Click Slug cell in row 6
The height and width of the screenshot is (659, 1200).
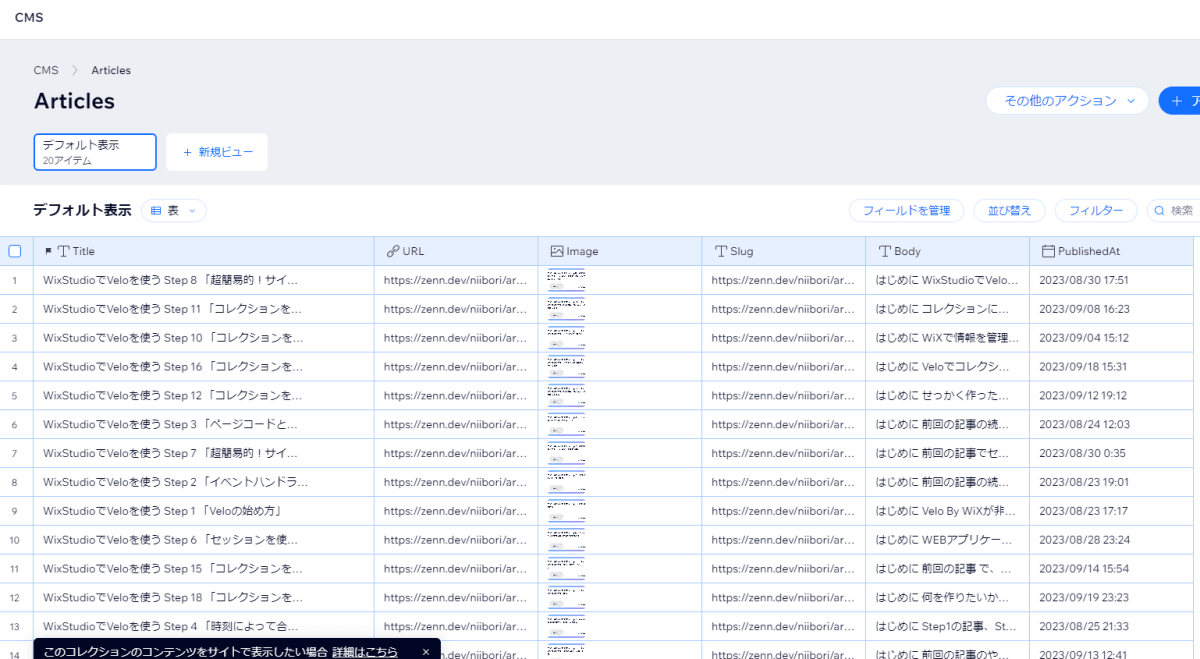784,425
